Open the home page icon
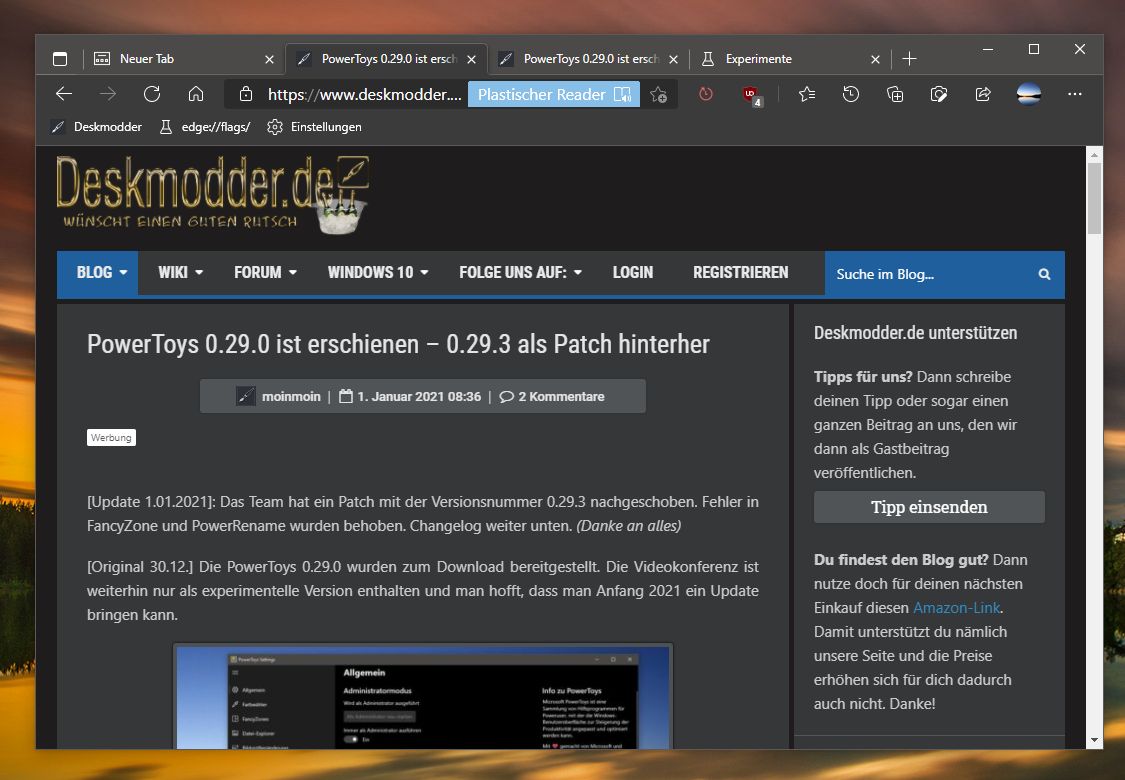The height and width of the screenshot is (780, 1125). 196,94
